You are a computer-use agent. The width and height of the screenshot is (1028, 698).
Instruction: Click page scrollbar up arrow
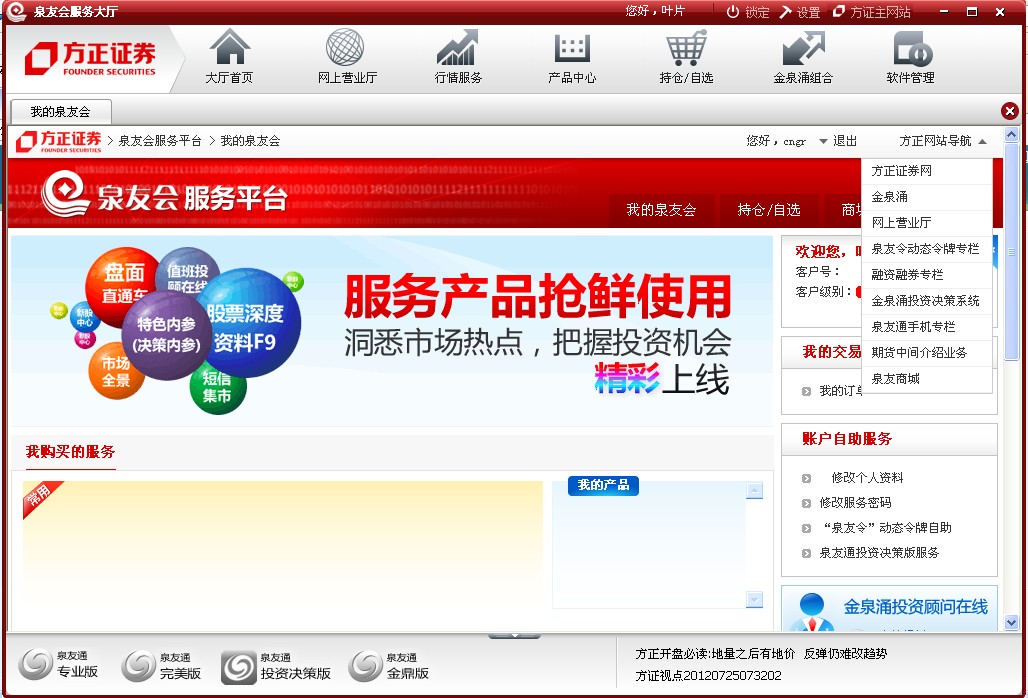[x=1012, y=135]
